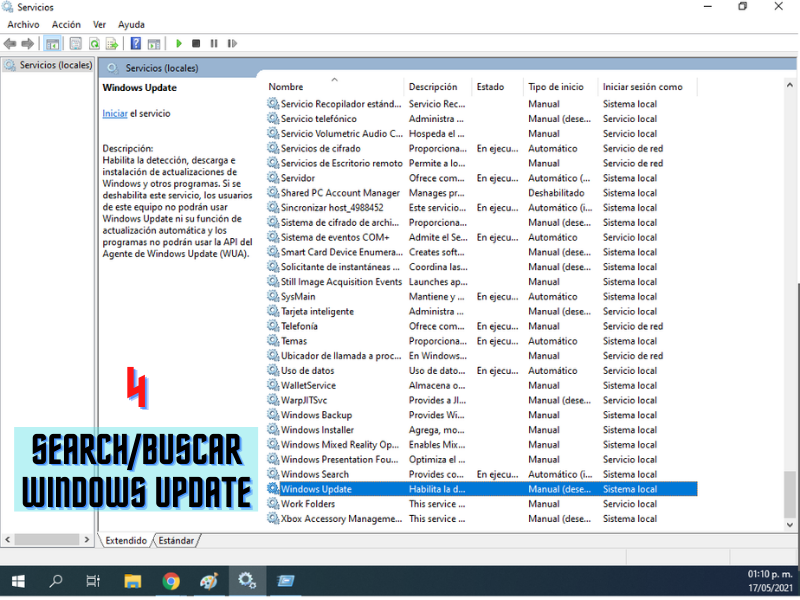Click the SysMain service gear icon
Screen dimensions: 800x600
[273, 296]
